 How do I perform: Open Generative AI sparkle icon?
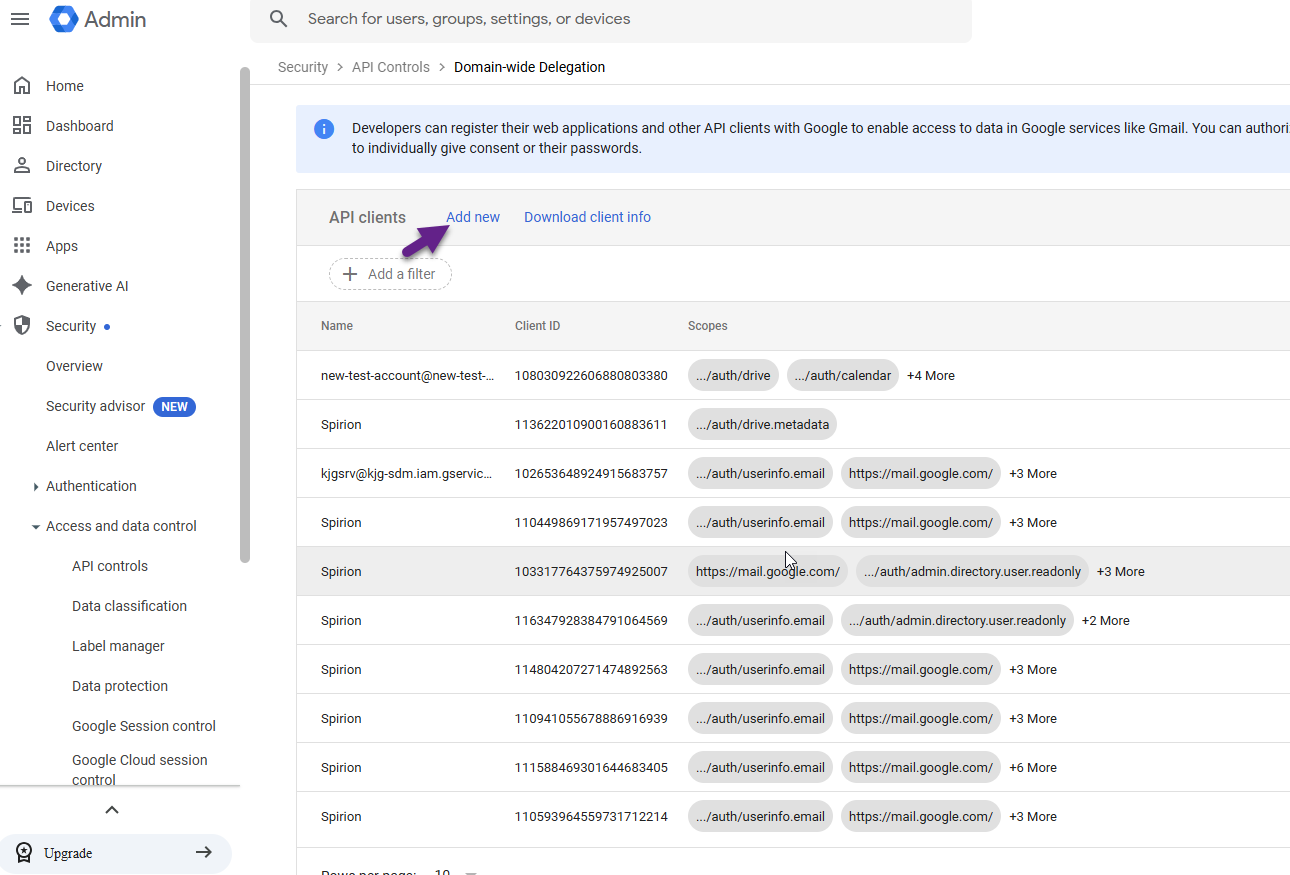(x=22, y=286)
